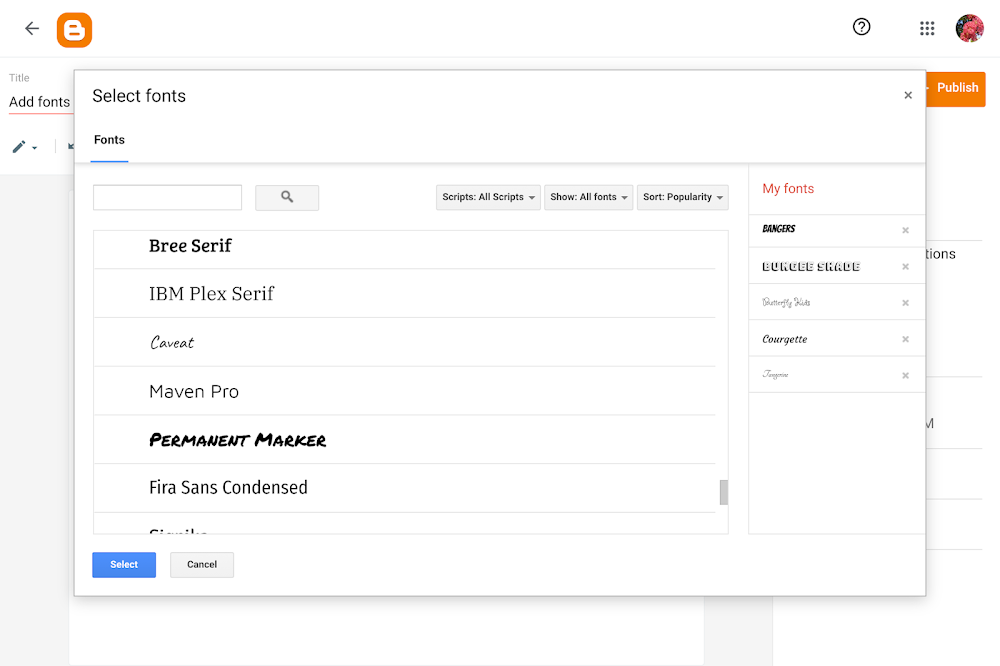
Task: Choose the Caveat font
Action: pos(404,343)
